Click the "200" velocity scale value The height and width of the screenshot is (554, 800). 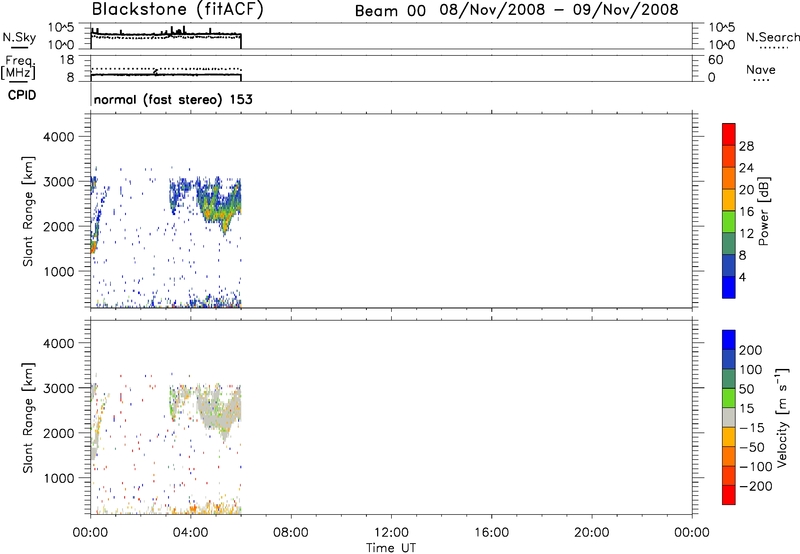751,350
